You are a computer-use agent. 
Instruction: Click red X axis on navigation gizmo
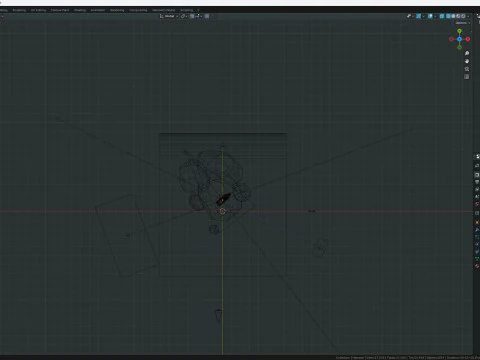tap(468, 39)
